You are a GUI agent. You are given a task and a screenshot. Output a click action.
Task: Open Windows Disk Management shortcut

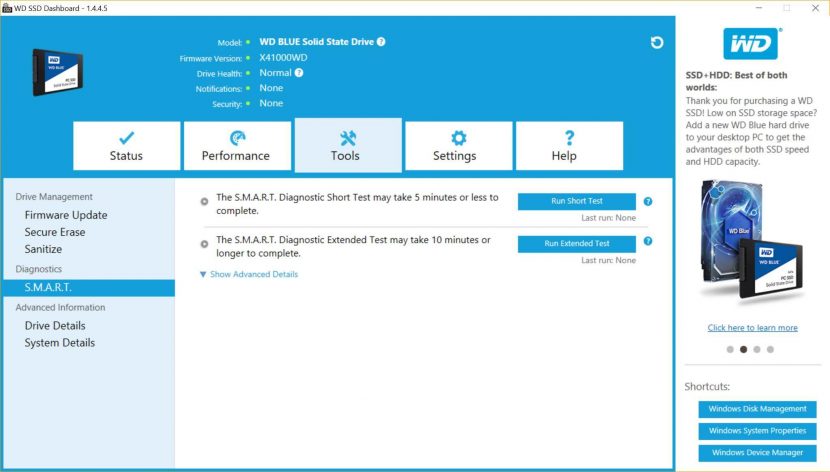point(757,409)
